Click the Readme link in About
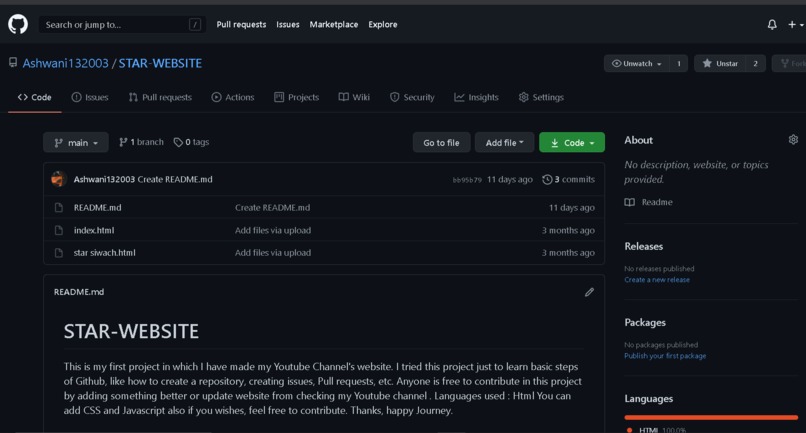The image size is (806, 433). [657, 202]
